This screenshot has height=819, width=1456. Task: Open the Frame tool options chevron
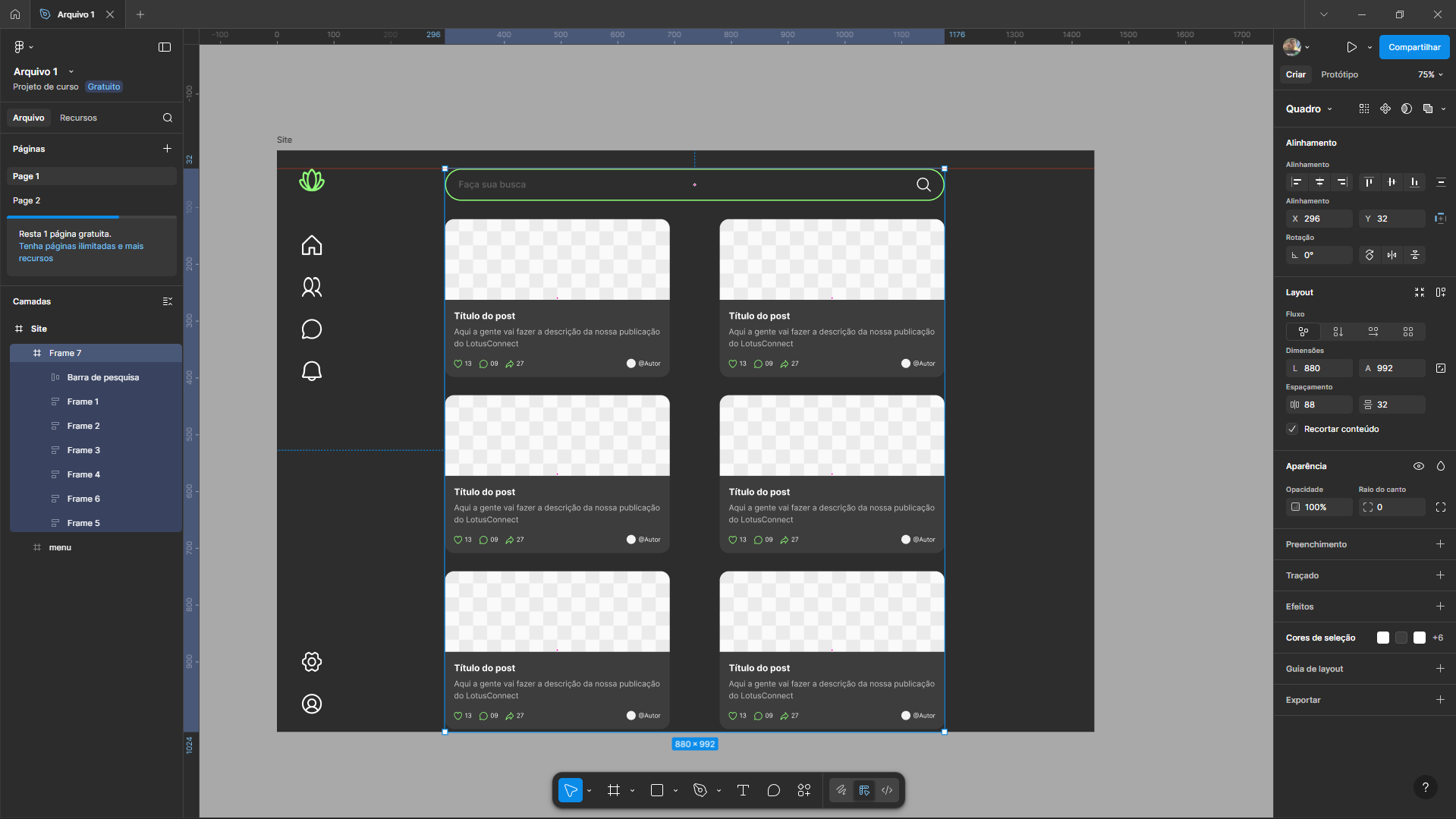[632, 790]
